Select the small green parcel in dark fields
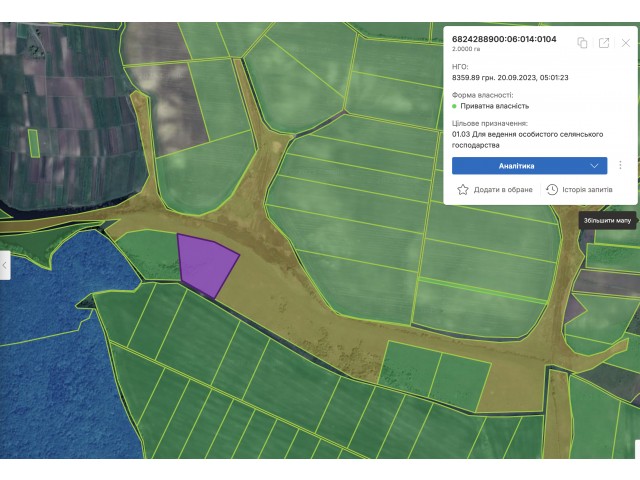 (34, 143)
